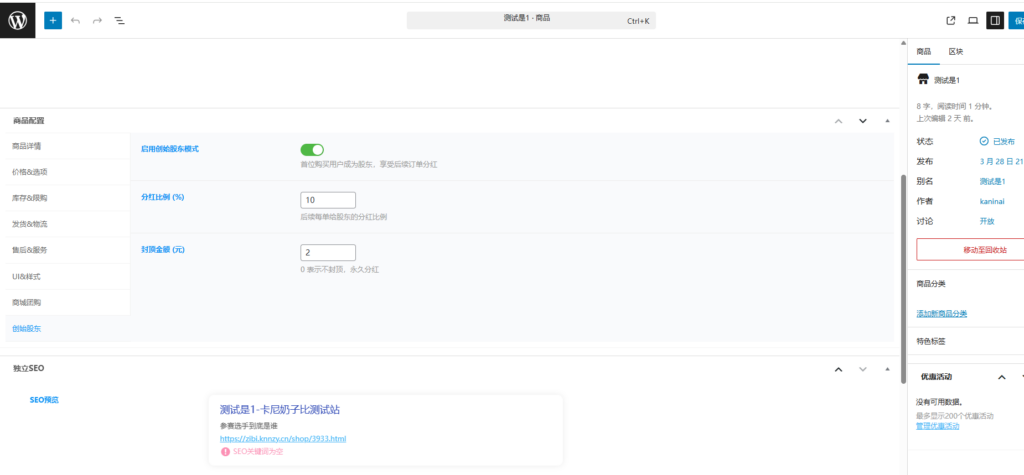Open the document overview list icon
Viewport: 1024px width, 475px height.
(x=119, y=20)
